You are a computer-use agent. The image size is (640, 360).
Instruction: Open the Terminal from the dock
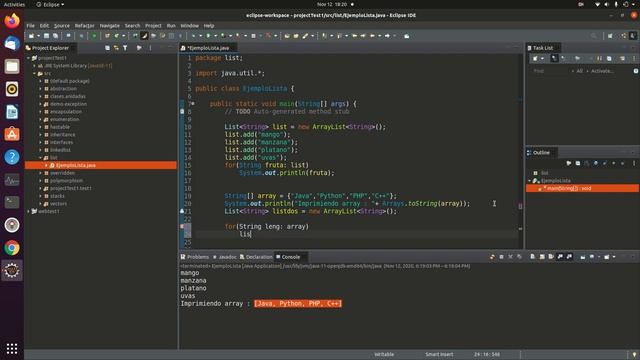click(x=12, y=202)
